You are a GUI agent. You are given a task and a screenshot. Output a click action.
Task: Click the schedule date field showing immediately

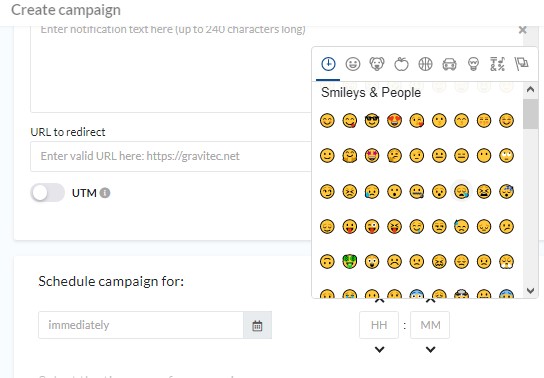pos(141,325)
